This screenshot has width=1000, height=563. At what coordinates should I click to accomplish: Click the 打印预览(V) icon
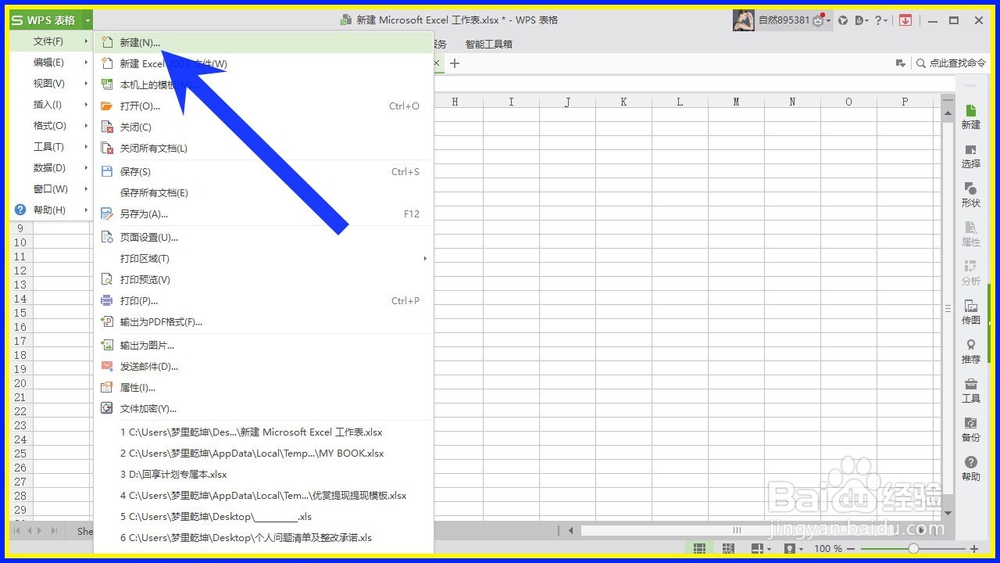pos(107,279)
